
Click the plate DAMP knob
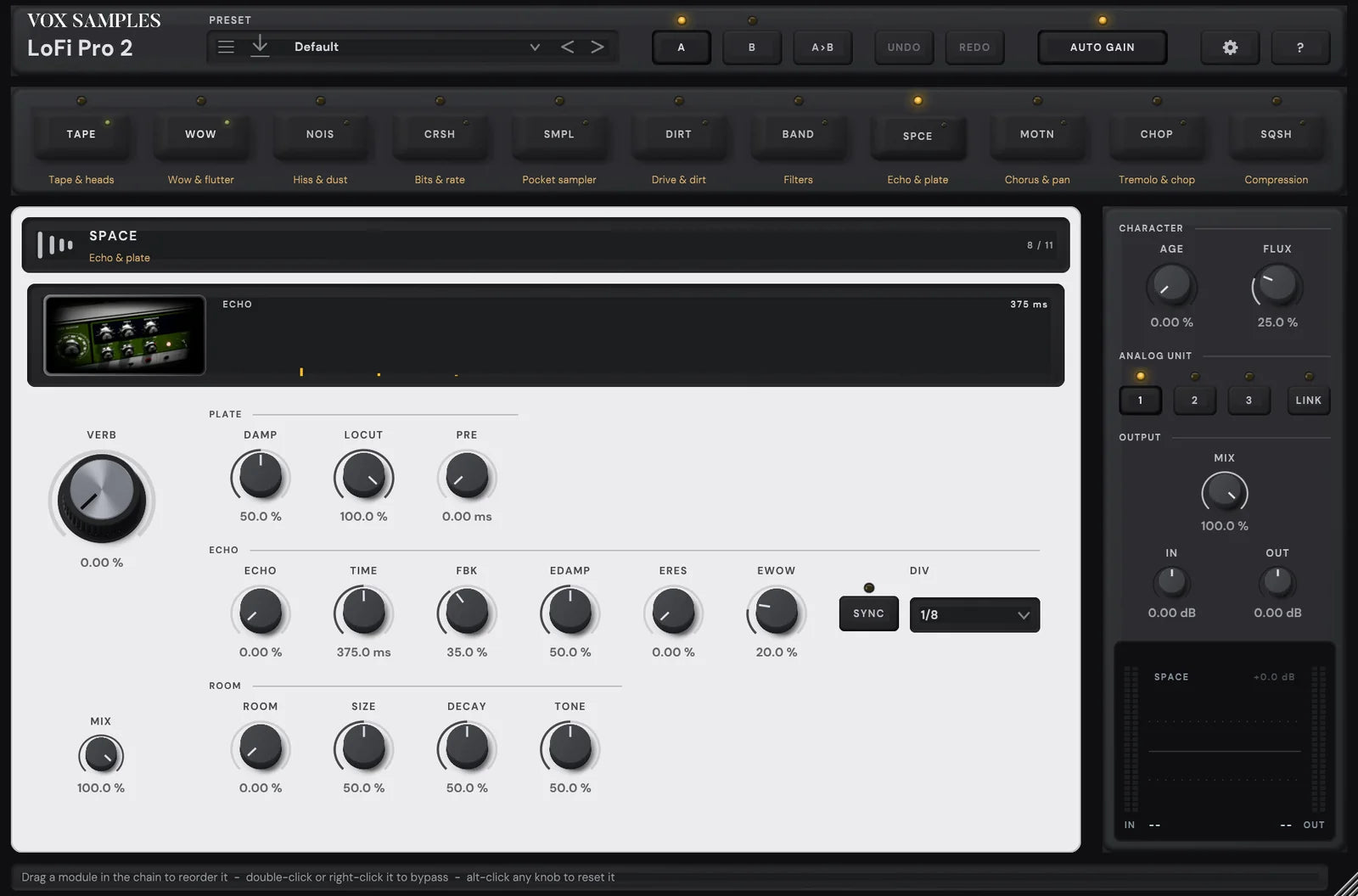click(261, 476)
